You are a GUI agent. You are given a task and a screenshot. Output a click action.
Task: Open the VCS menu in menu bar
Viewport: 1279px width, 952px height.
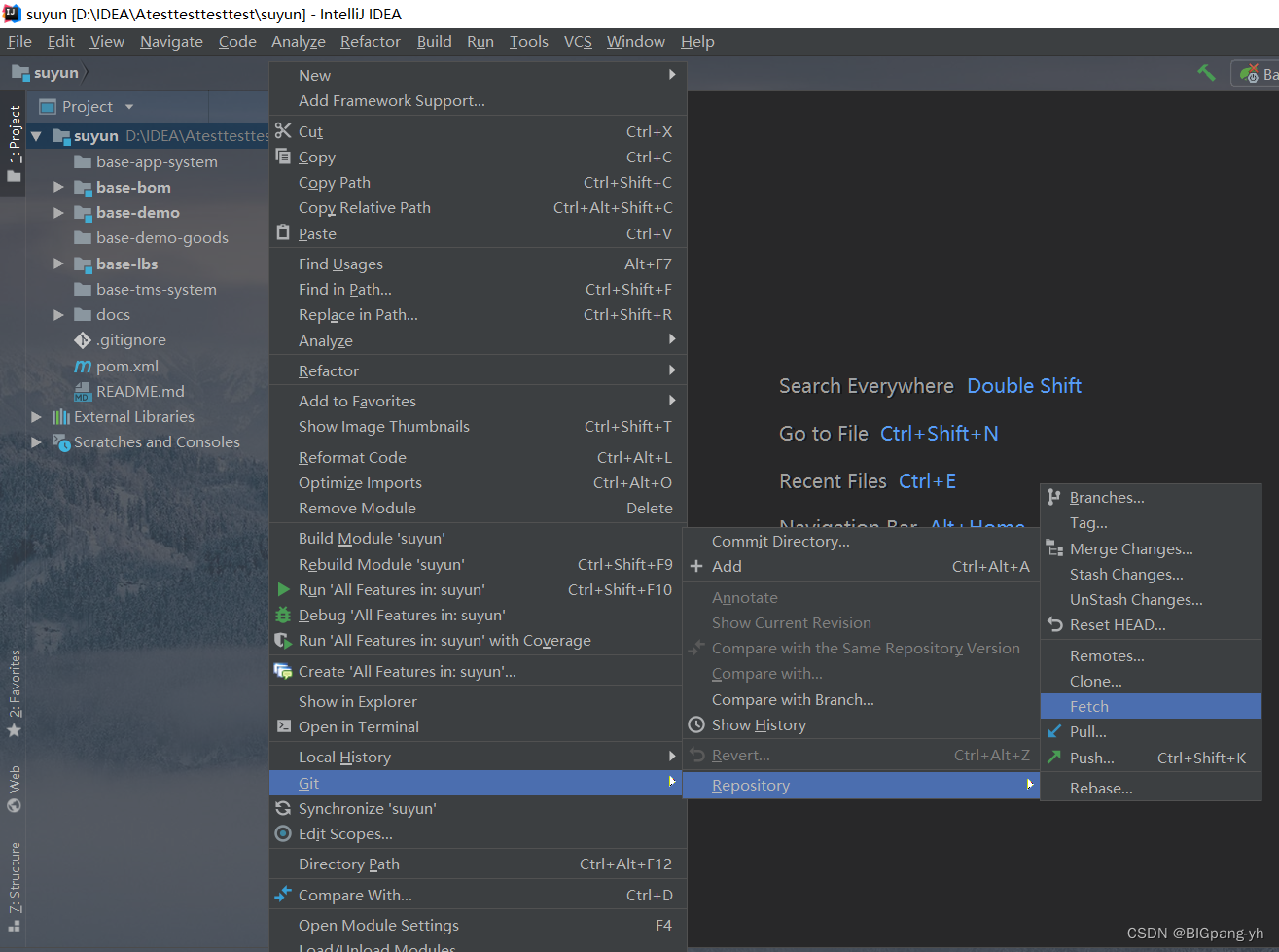pos(578,41)
